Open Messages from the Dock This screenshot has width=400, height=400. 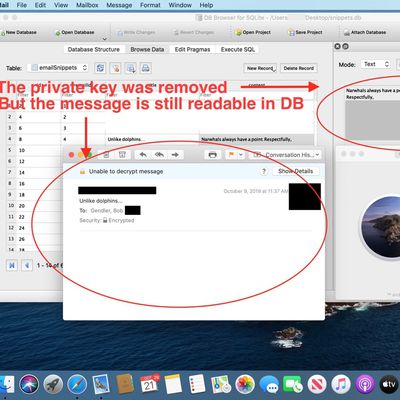pyautogui.click(x=269, y=385)
